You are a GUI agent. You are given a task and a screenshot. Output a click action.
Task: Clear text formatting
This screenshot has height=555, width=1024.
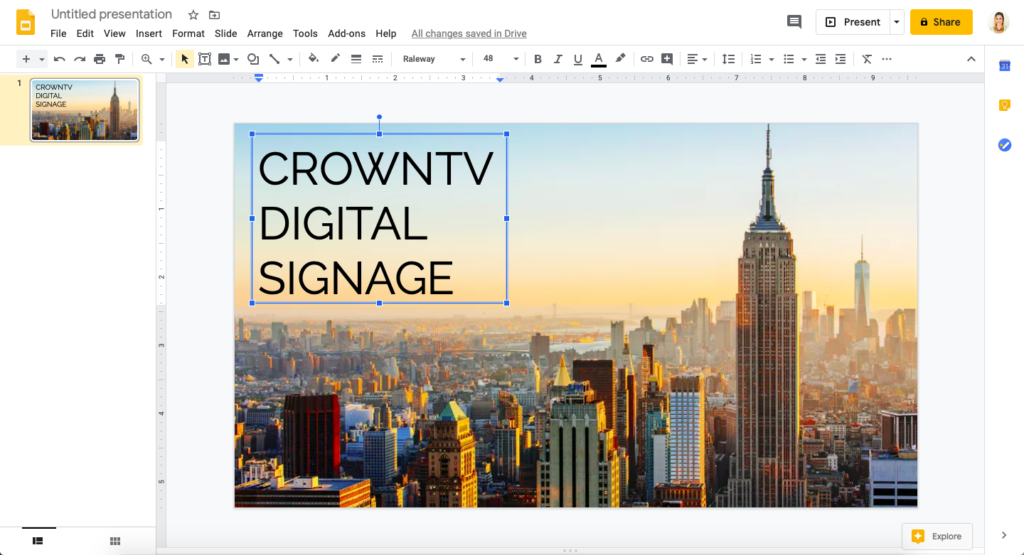coord(867,59)
